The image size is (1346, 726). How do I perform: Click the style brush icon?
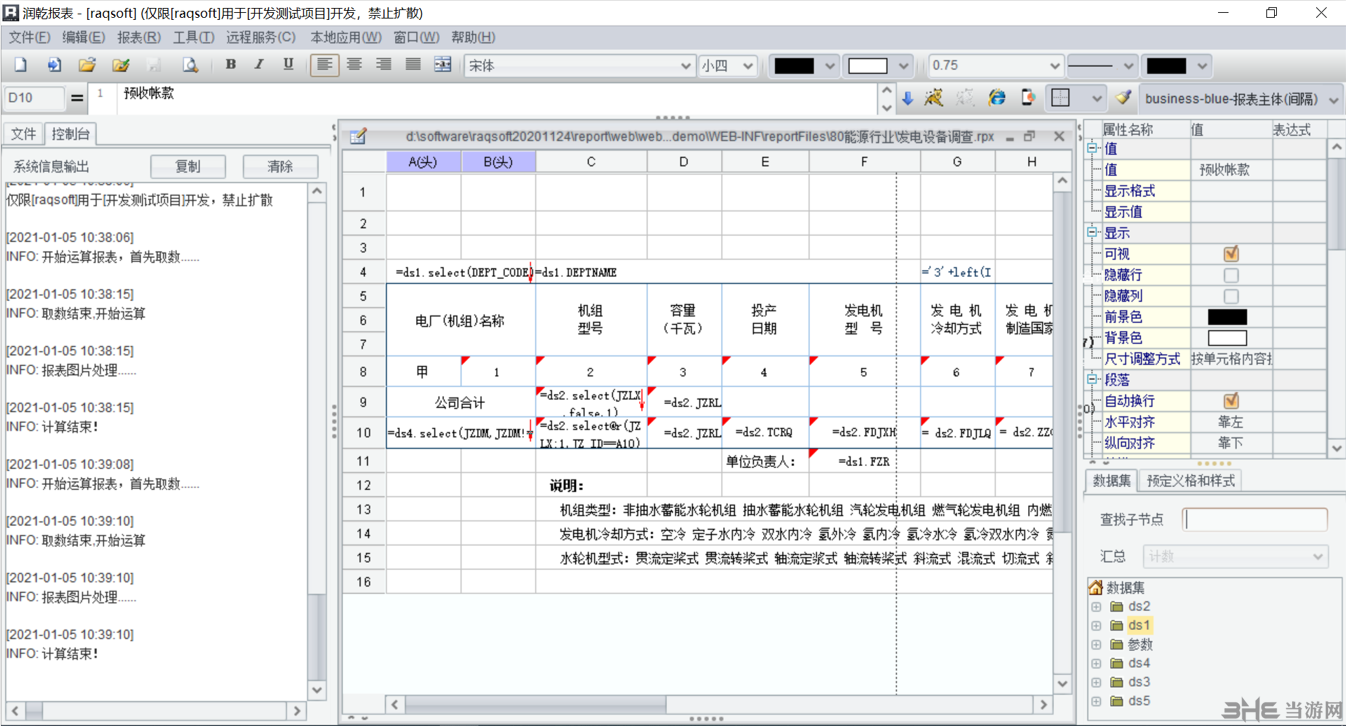[1123, 98]
